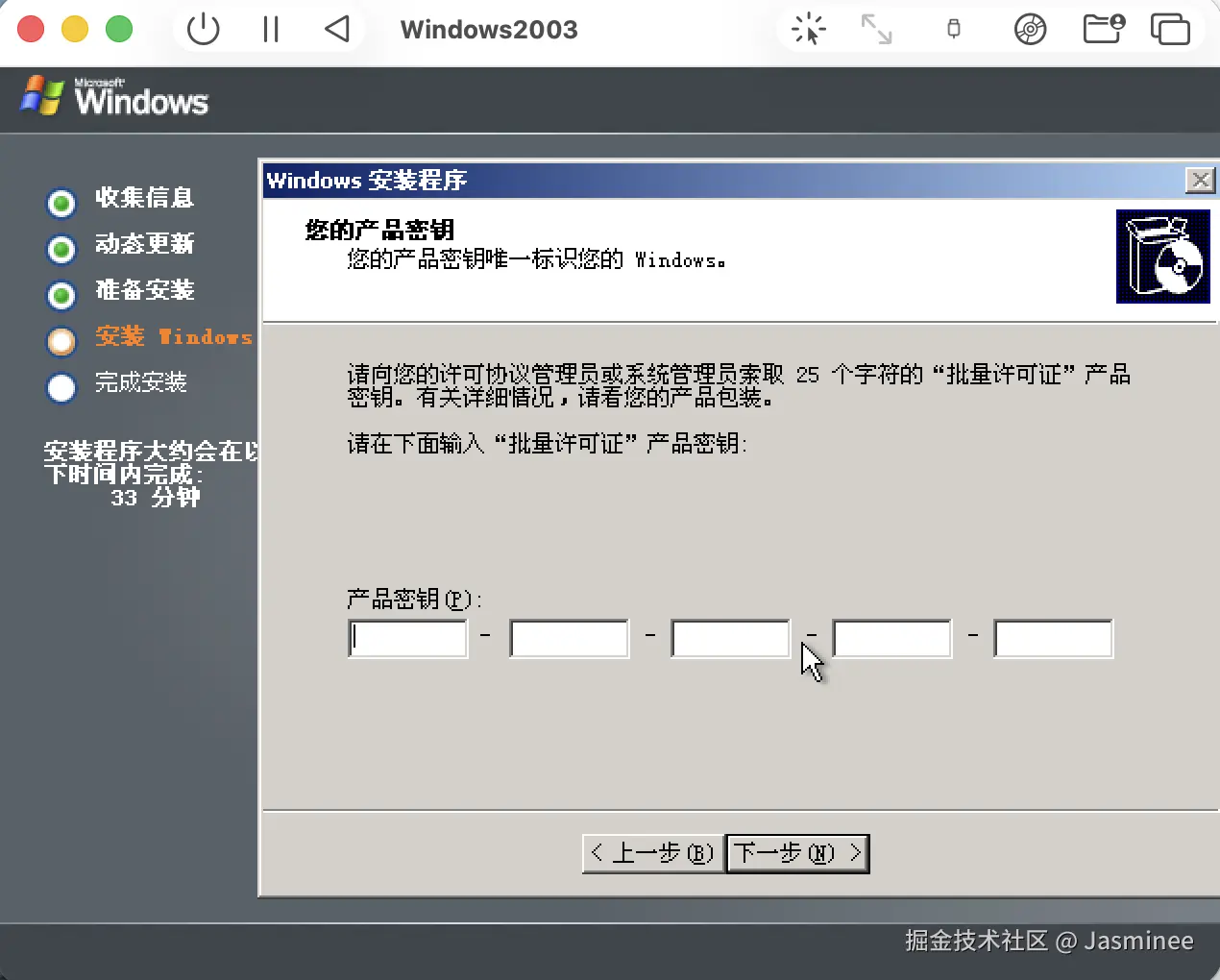Focus the fourth product key field
The height and width of the screenshot is (980, 1220).
(x=892, y=639)
